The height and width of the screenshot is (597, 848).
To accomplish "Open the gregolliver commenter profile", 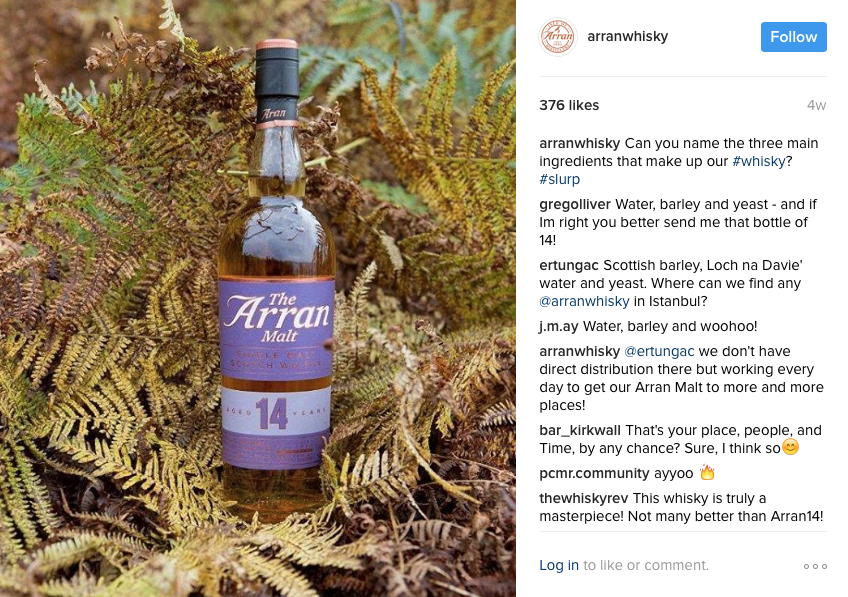I will tap(575, 204).
